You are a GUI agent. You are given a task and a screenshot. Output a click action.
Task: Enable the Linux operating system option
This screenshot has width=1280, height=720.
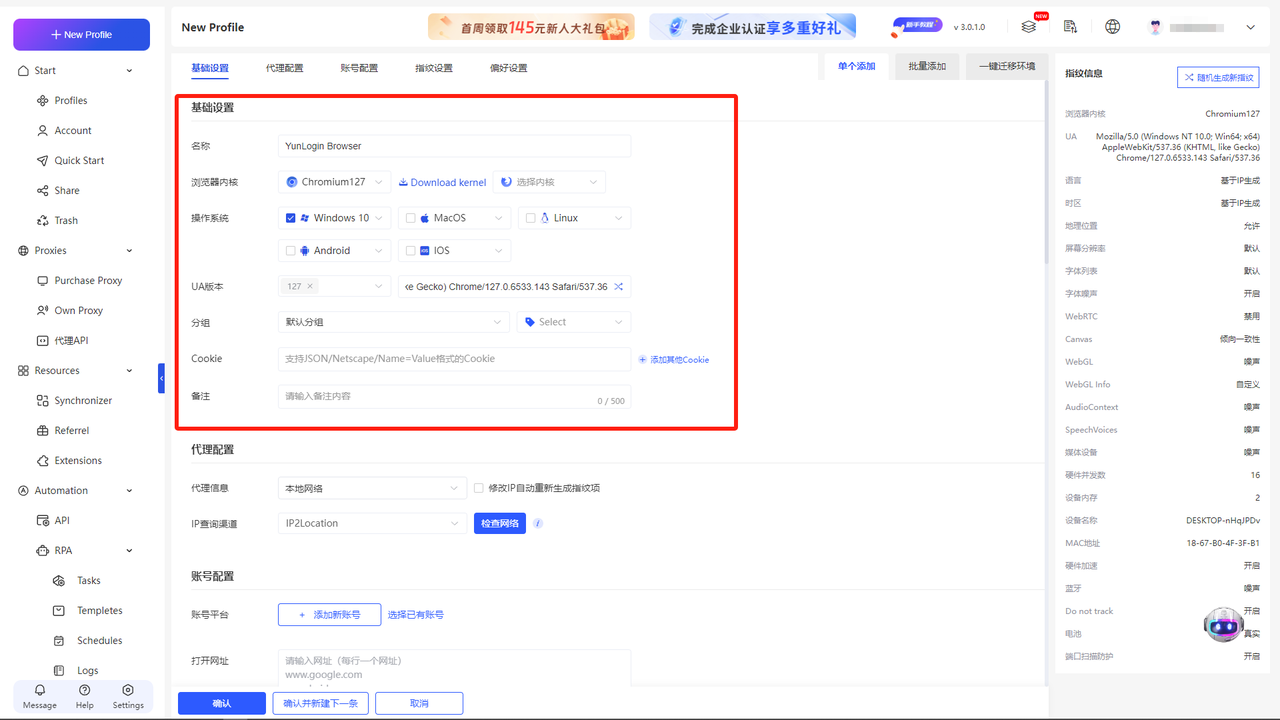pyautogui.click(x=532, y=217)
